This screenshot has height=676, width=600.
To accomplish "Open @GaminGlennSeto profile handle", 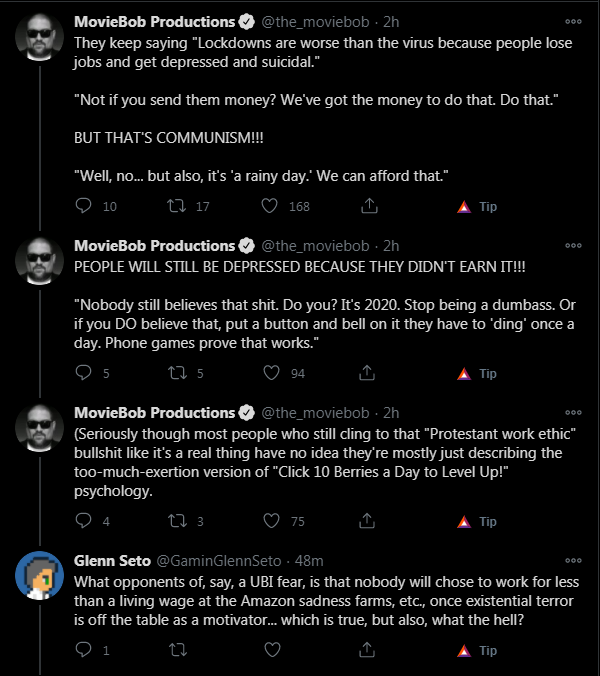I will 219,561.
